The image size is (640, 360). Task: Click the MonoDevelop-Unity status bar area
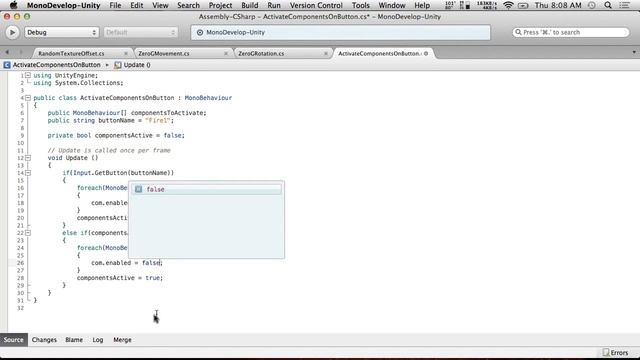[340, 32]
